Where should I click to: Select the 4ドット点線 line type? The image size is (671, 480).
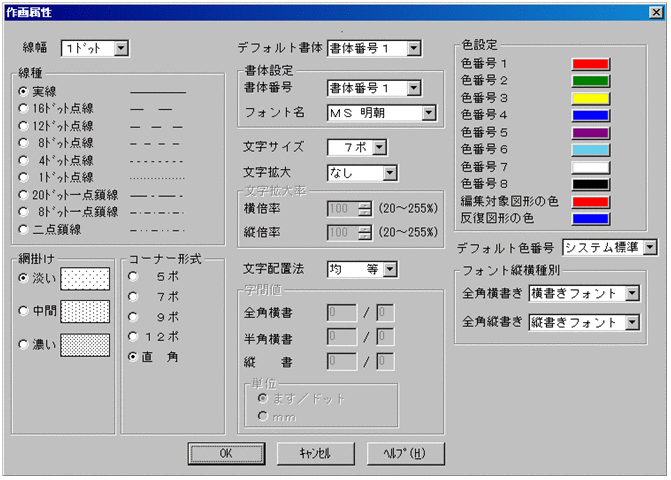pos(23,160)
